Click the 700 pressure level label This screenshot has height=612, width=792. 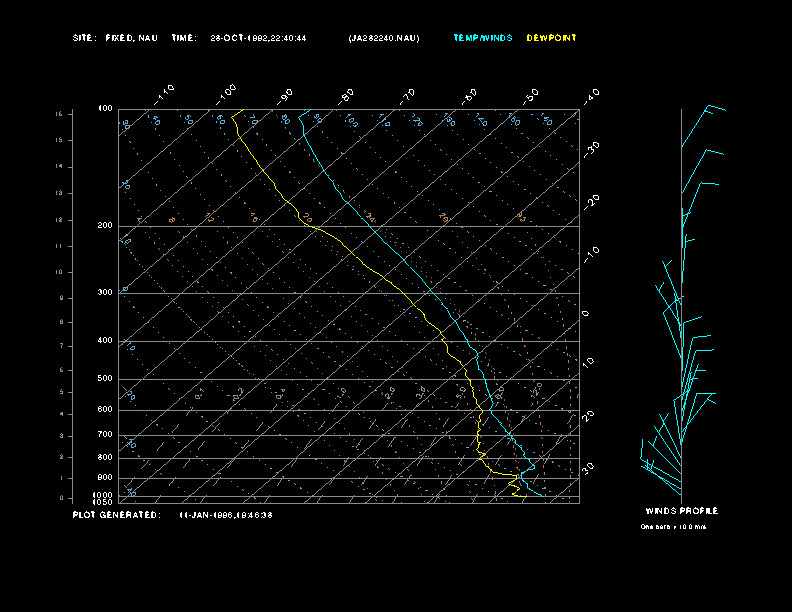click(x=105, y=435)
